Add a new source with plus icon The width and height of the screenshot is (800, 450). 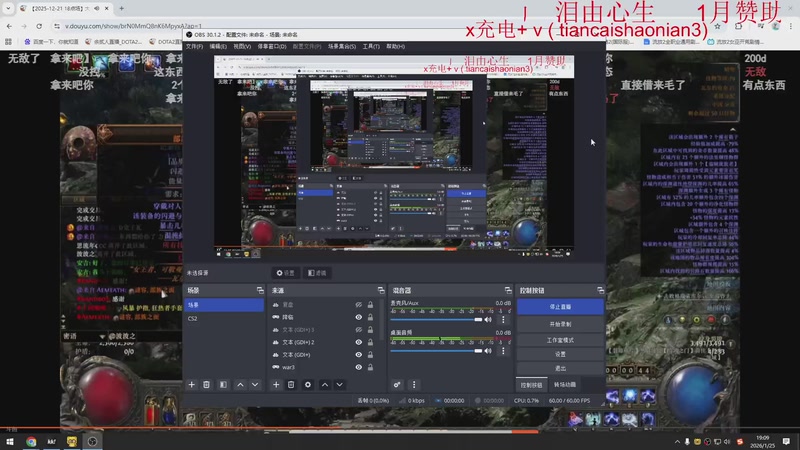(x=276, y=385)
